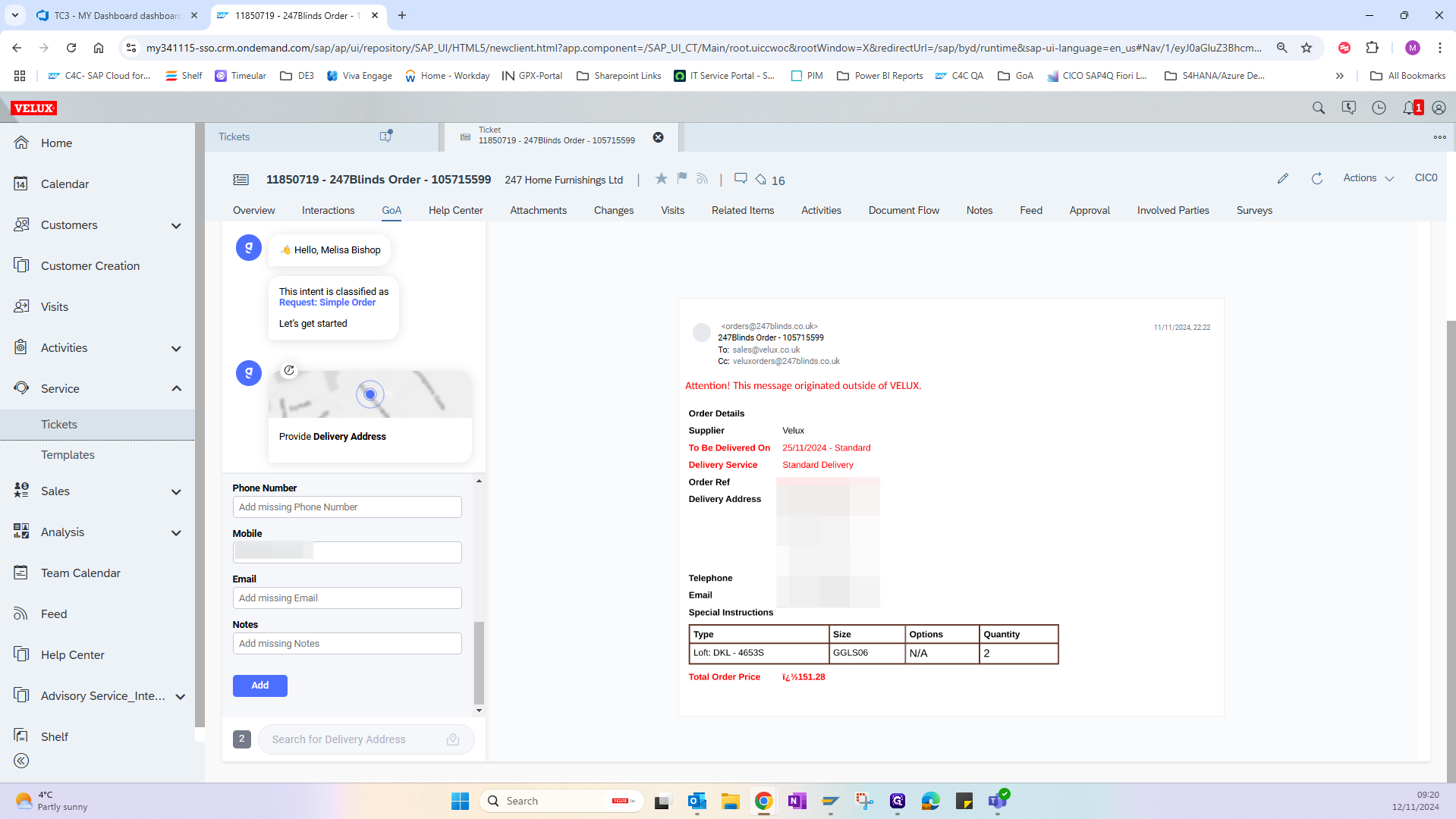Click the Phone Number input field
The height and width of the screenshot is (819, 1456).
(x=347, y=507)
